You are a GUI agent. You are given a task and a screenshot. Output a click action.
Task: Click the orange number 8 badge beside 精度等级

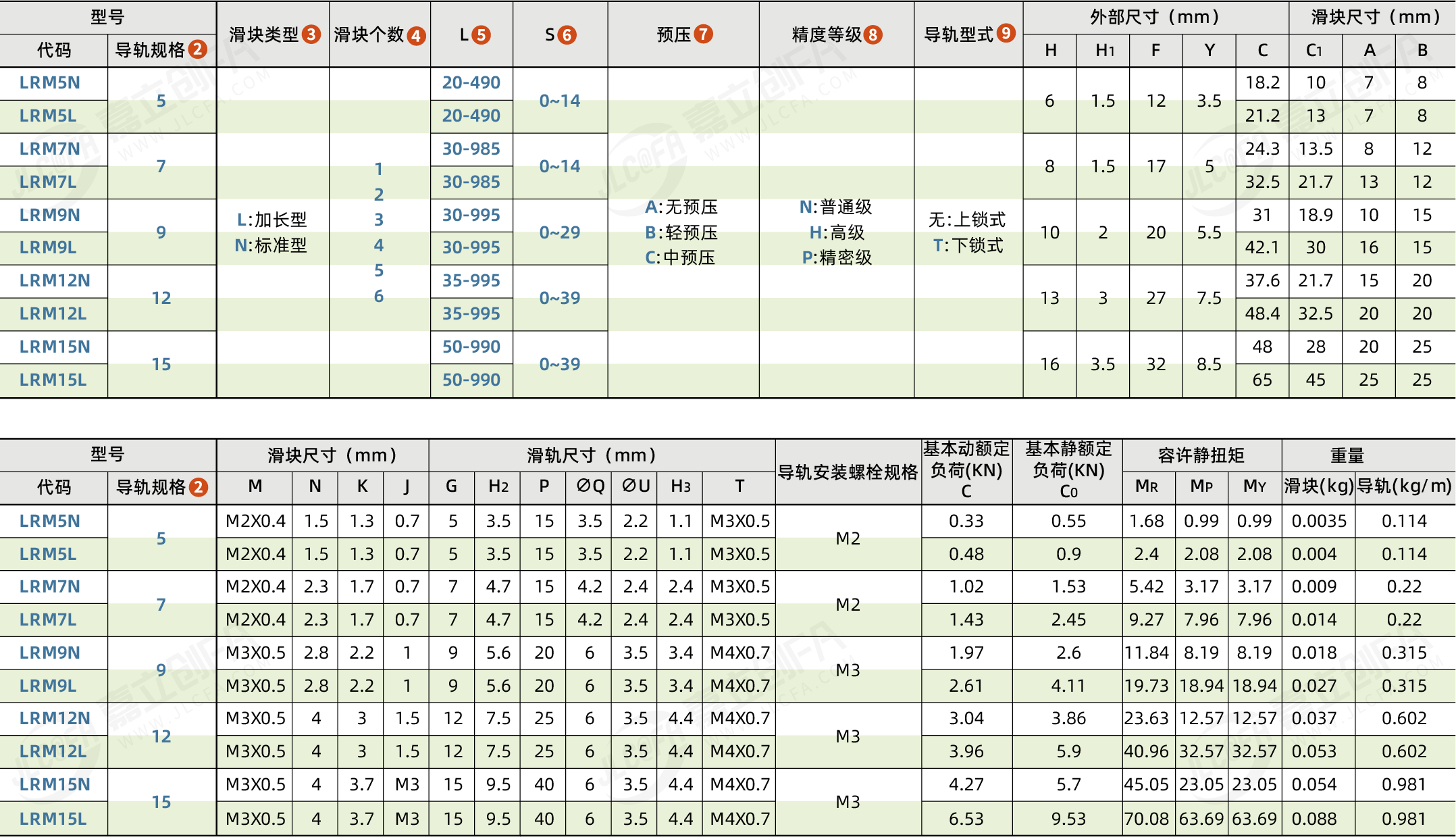click(x=873, y=34)
